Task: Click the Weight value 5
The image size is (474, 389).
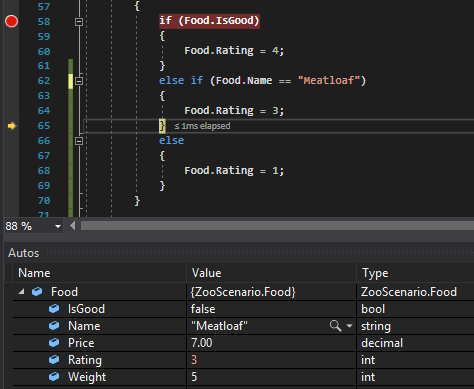Action: (194, 377)
